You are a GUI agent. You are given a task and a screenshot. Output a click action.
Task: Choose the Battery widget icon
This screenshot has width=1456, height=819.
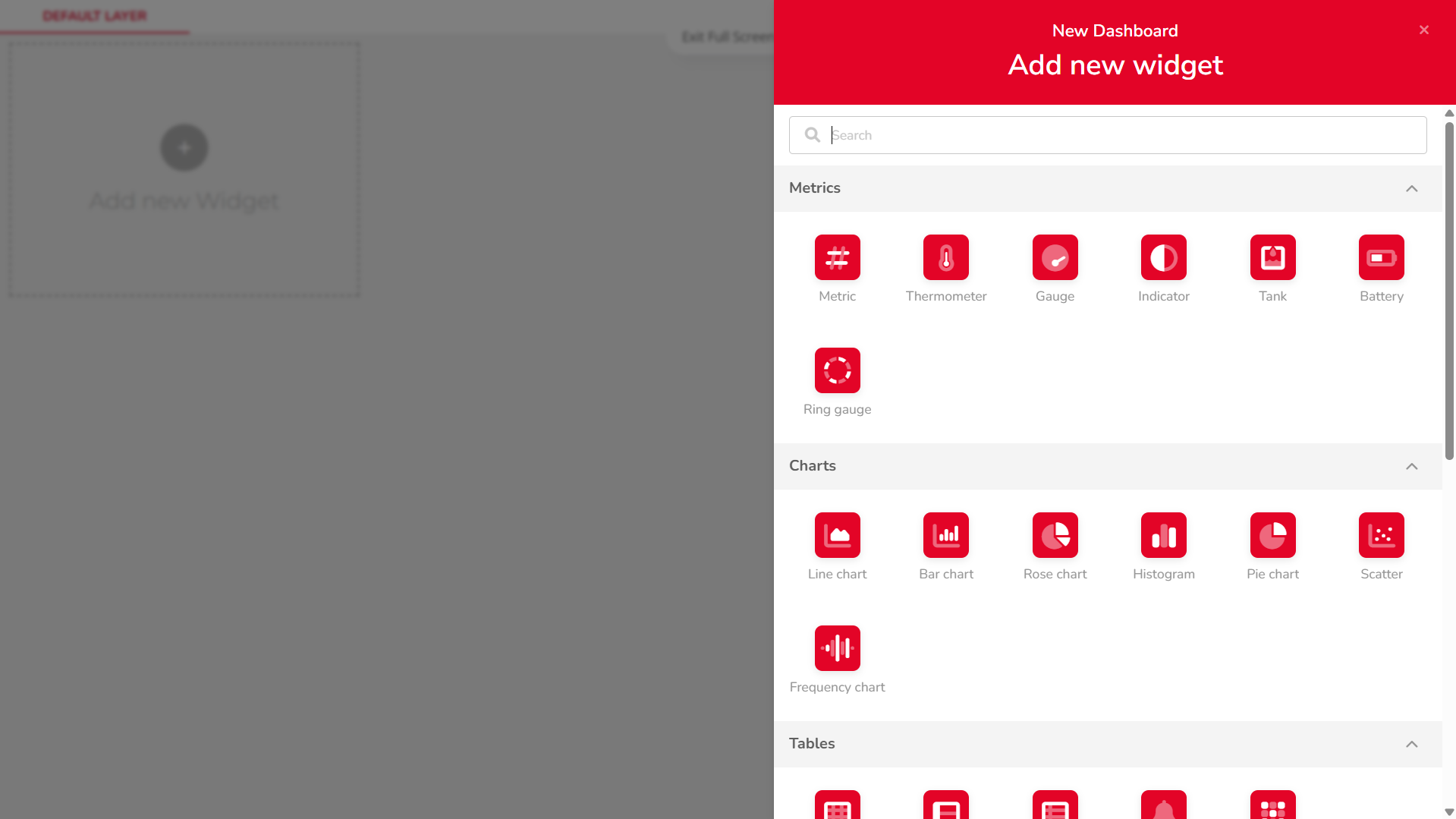[1381, 257]
